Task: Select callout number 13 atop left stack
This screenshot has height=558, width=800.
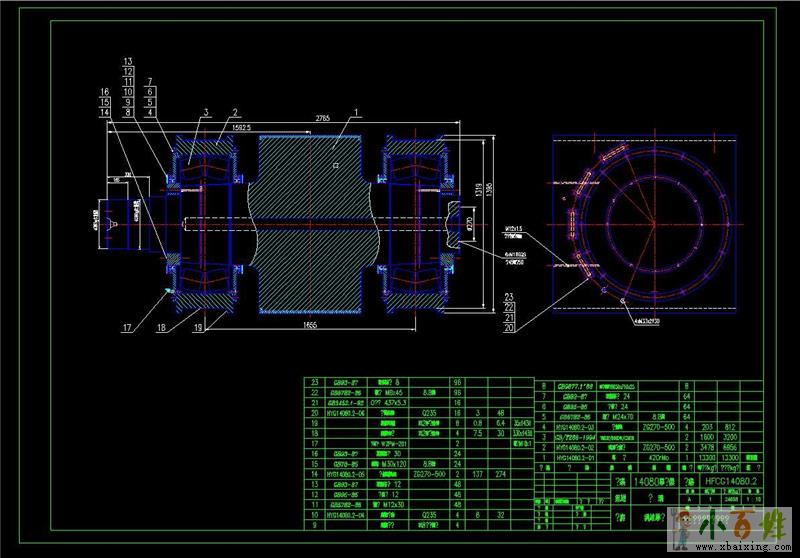Action: pos(128,62)
